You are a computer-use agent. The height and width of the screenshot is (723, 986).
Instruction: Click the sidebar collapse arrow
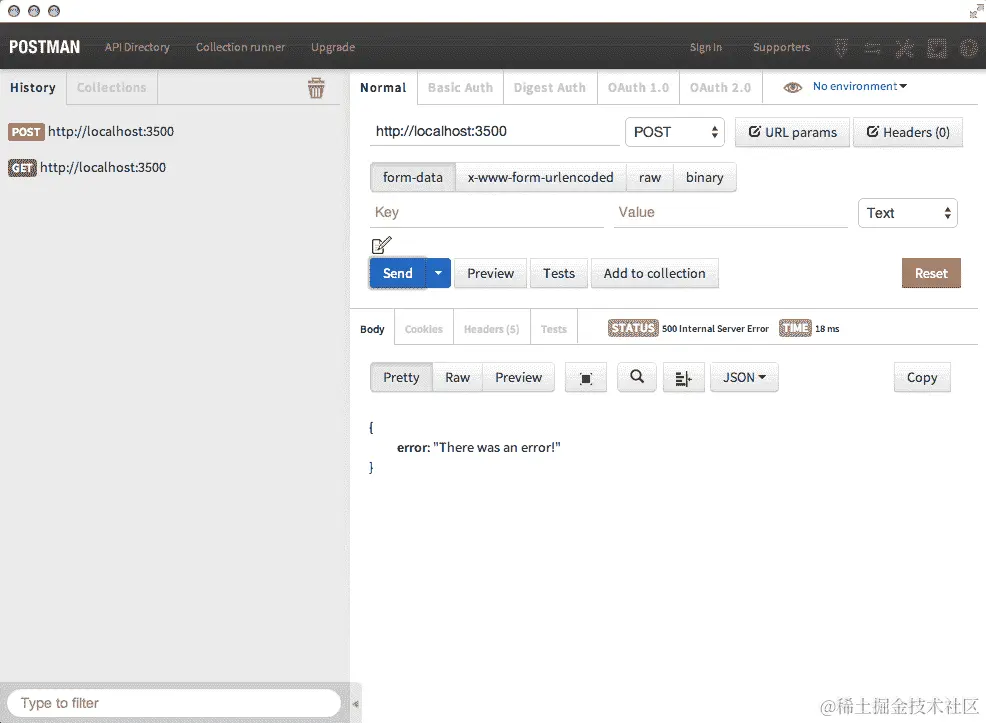point(355,704)
